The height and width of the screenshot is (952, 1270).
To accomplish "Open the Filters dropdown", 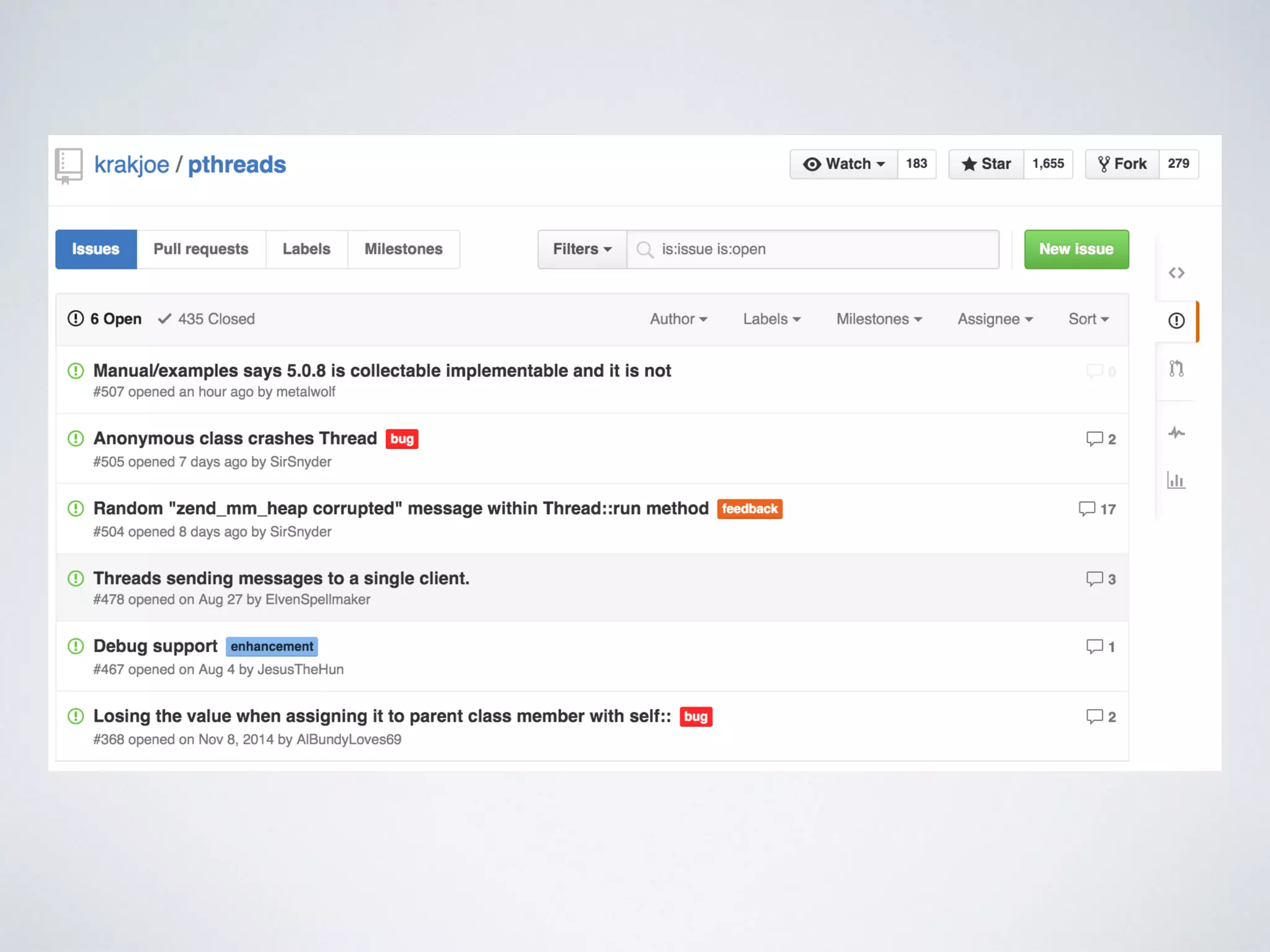I will (x=582, y=249).
